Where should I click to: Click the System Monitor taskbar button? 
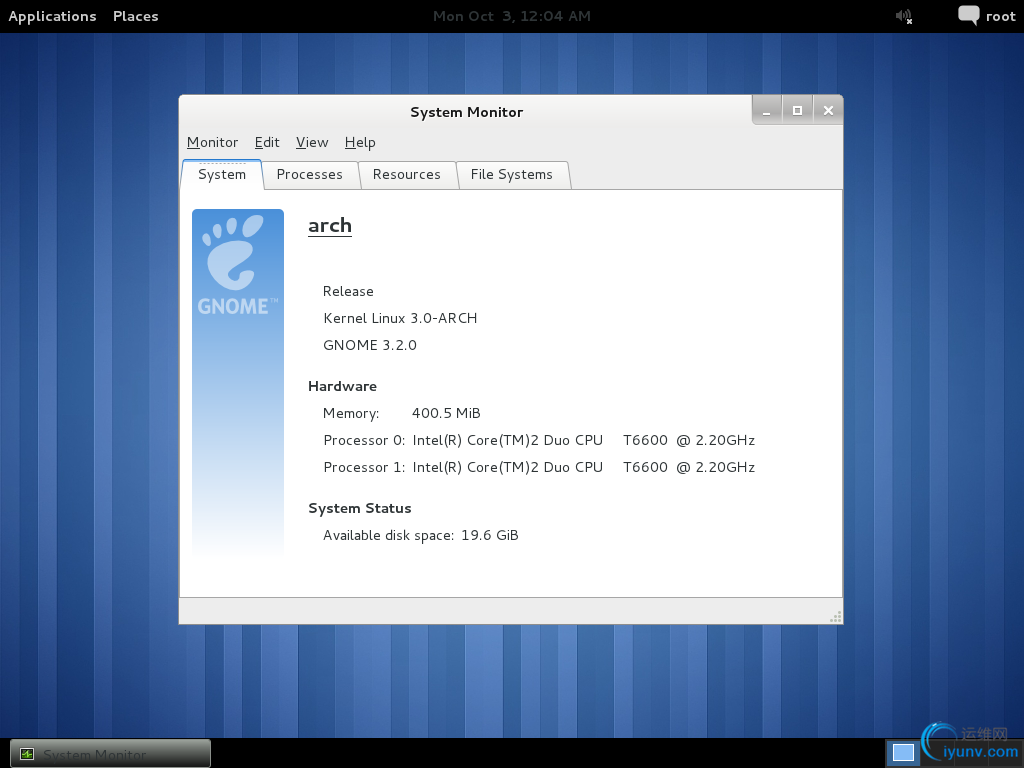[x=110, y=754]
